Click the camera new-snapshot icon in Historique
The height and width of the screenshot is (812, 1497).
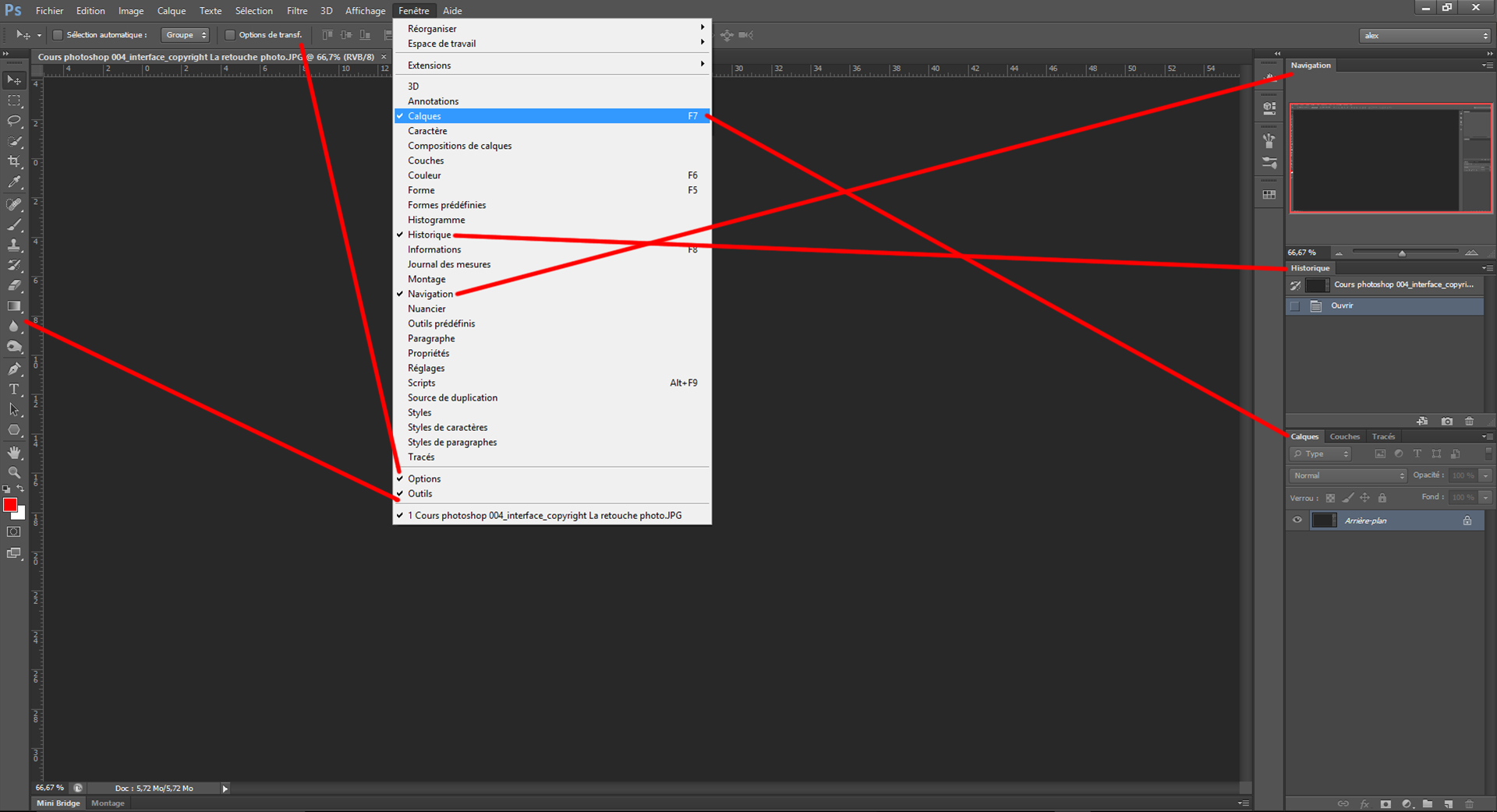(1447, 422)
